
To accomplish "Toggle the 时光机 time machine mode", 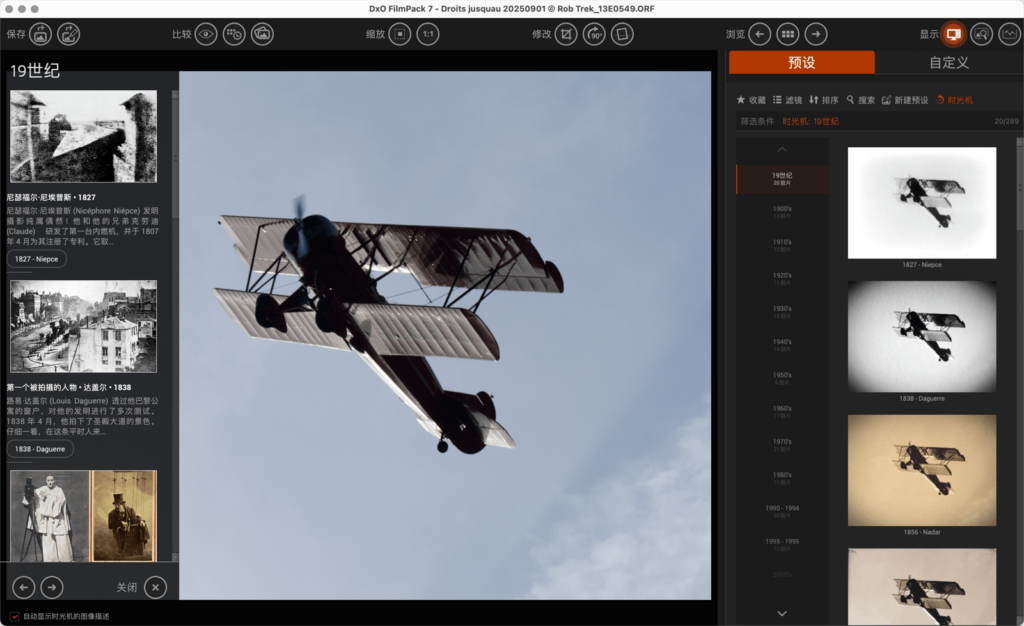I will click(x=955, y=100).
